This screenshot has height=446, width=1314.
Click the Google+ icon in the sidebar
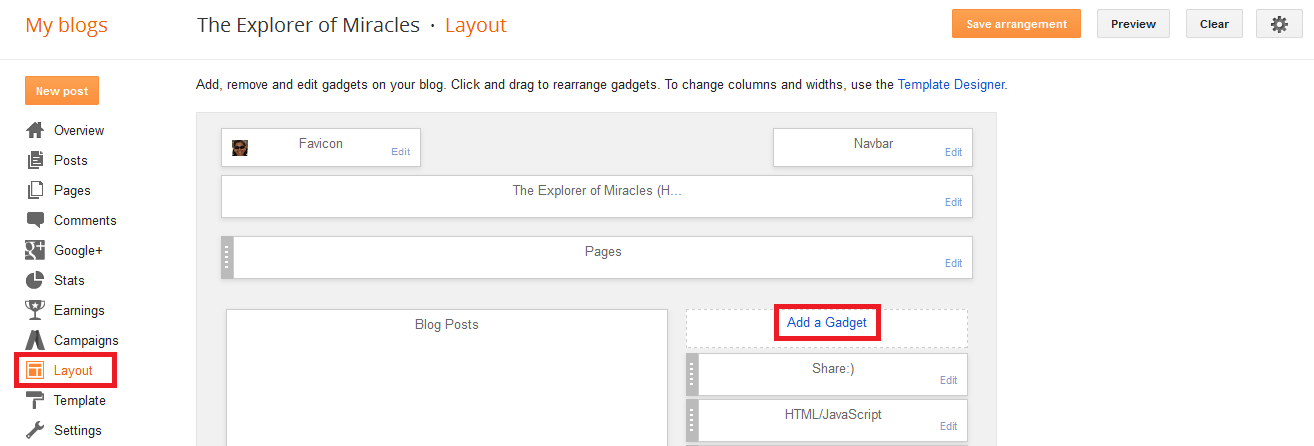(35, 250)
